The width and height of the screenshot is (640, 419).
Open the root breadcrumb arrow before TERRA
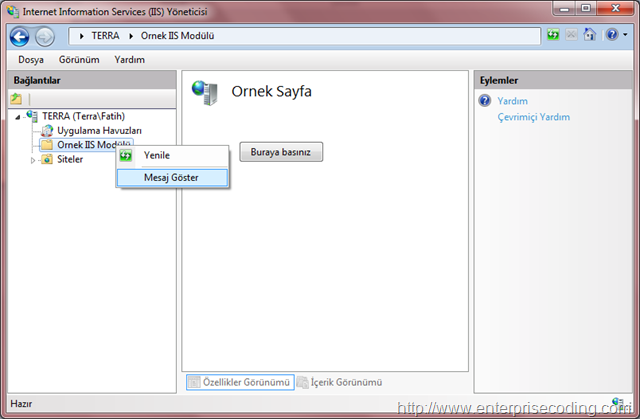coord(82,36)
